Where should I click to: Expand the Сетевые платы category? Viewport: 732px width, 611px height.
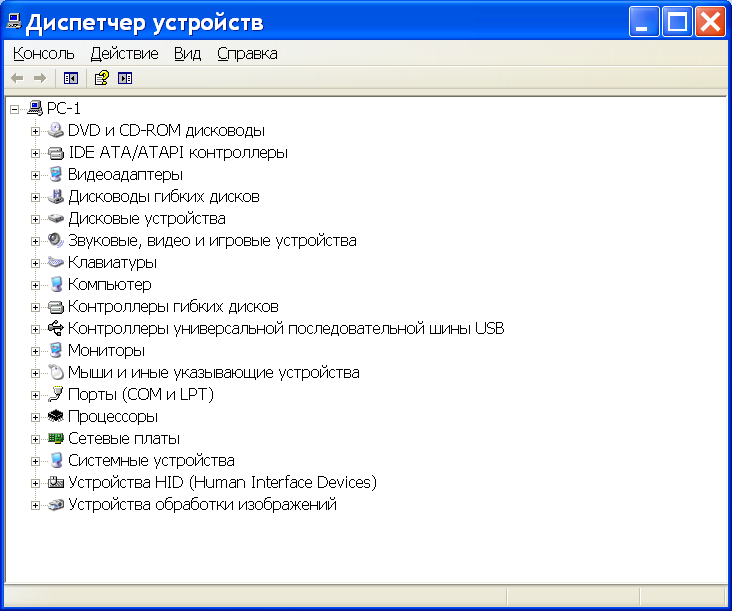pos(35,439)
